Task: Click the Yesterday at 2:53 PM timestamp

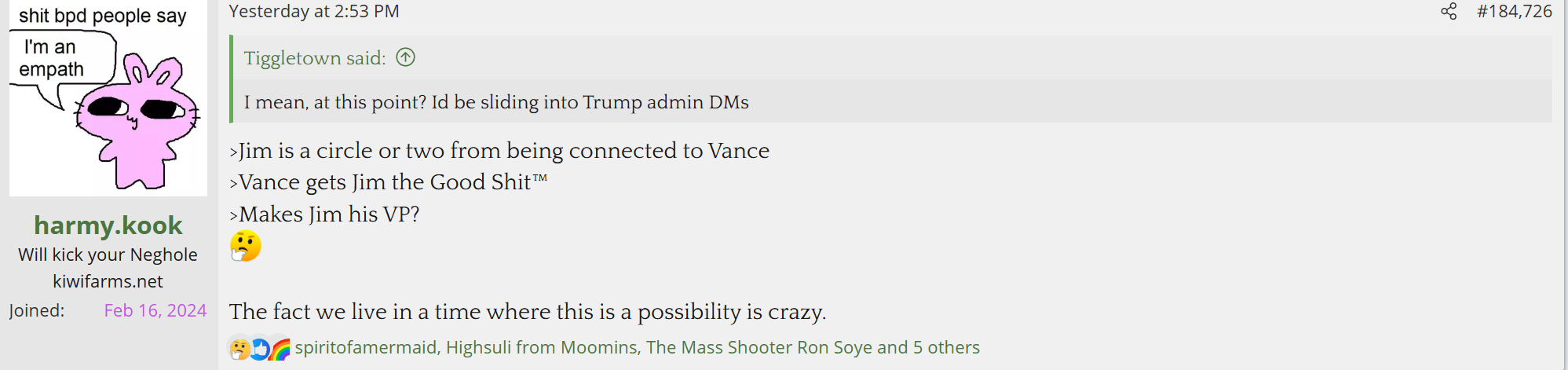Action: [314, 12]
